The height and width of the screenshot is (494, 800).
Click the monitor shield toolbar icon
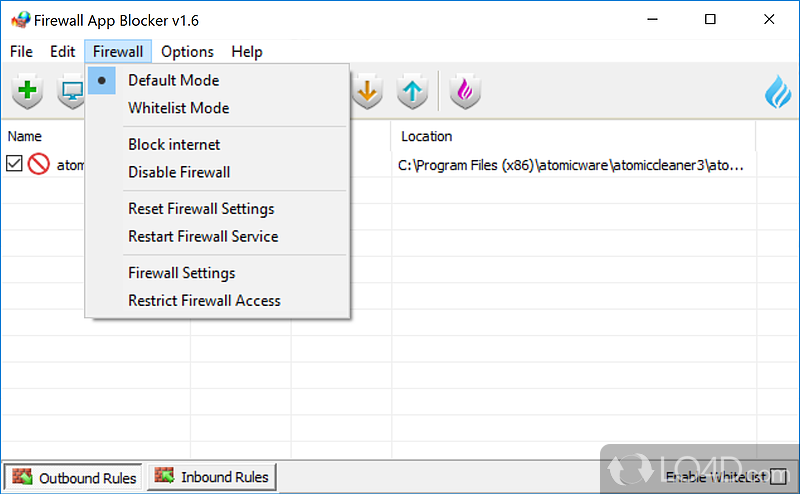coord(71,92)
